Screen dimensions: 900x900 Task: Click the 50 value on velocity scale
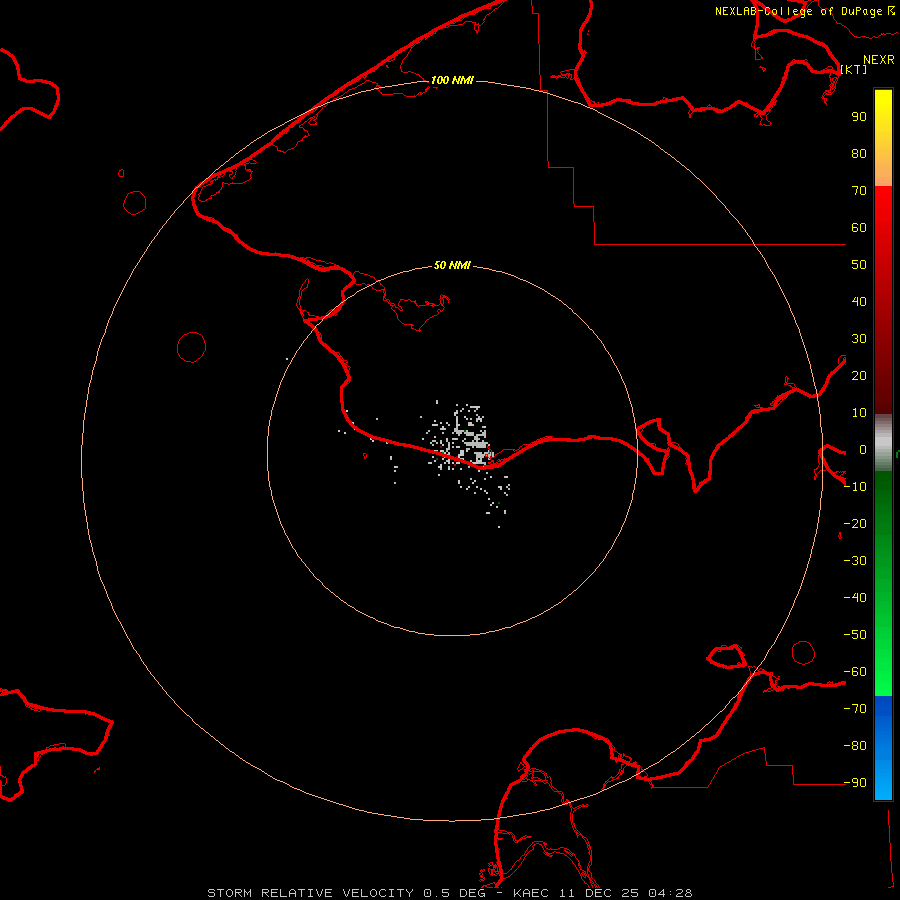859,265
